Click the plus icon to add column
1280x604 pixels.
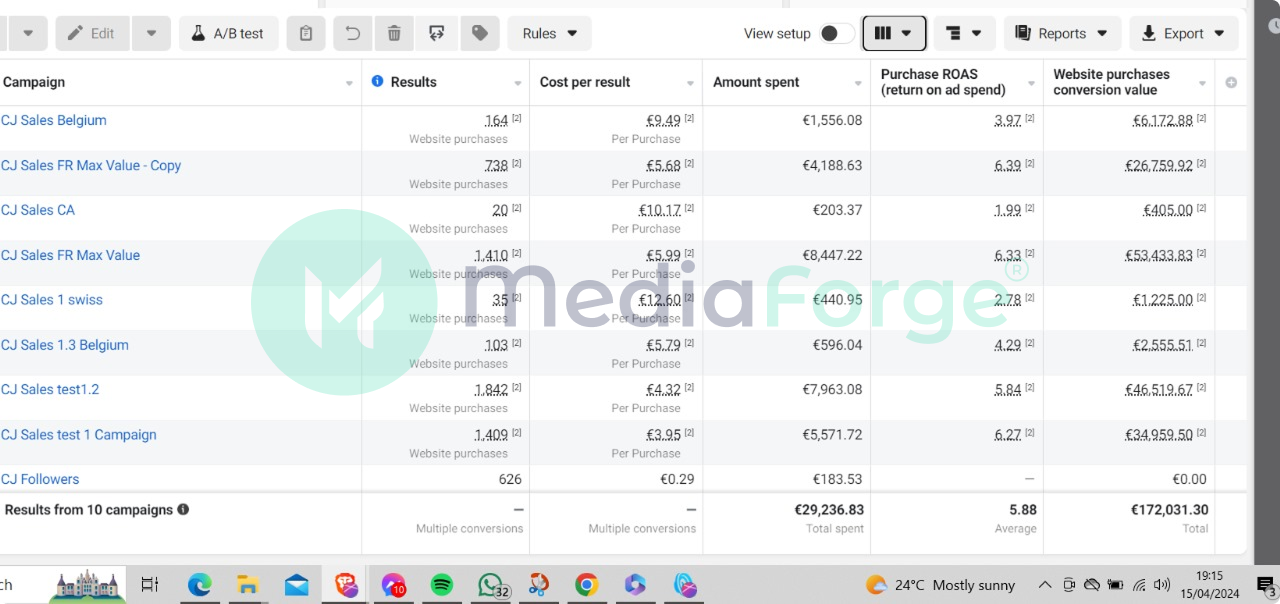tap(1231, 82)
